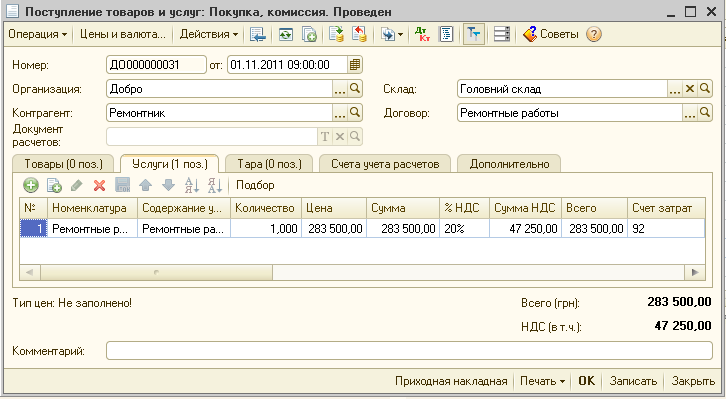Copy the row with the add-copy icon
Image resolution: width=726 pixels, height=399 pixels.
pyautogui.click(x=54, y=186)
